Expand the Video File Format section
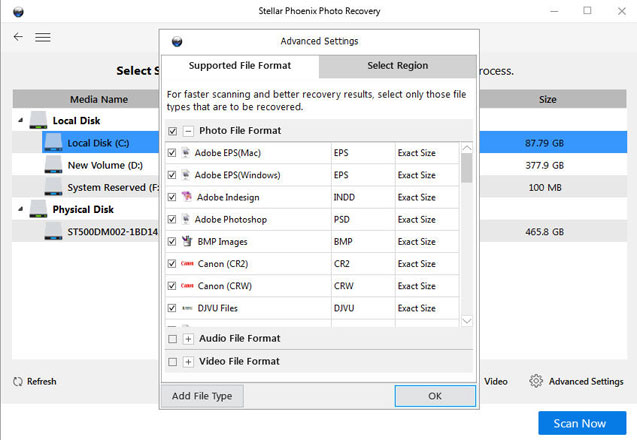 (x=188, y=362)
